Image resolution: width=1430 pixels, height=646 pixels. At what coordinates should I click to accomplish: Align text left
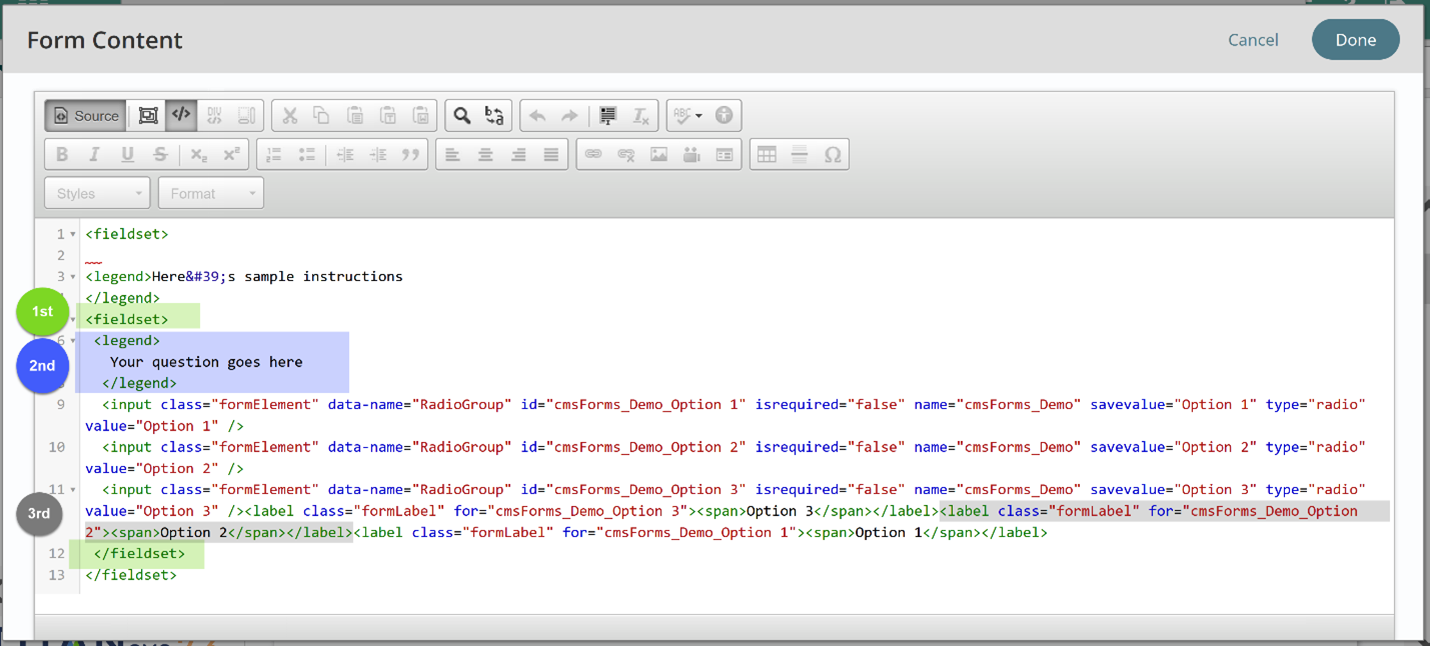click(453, 155)
